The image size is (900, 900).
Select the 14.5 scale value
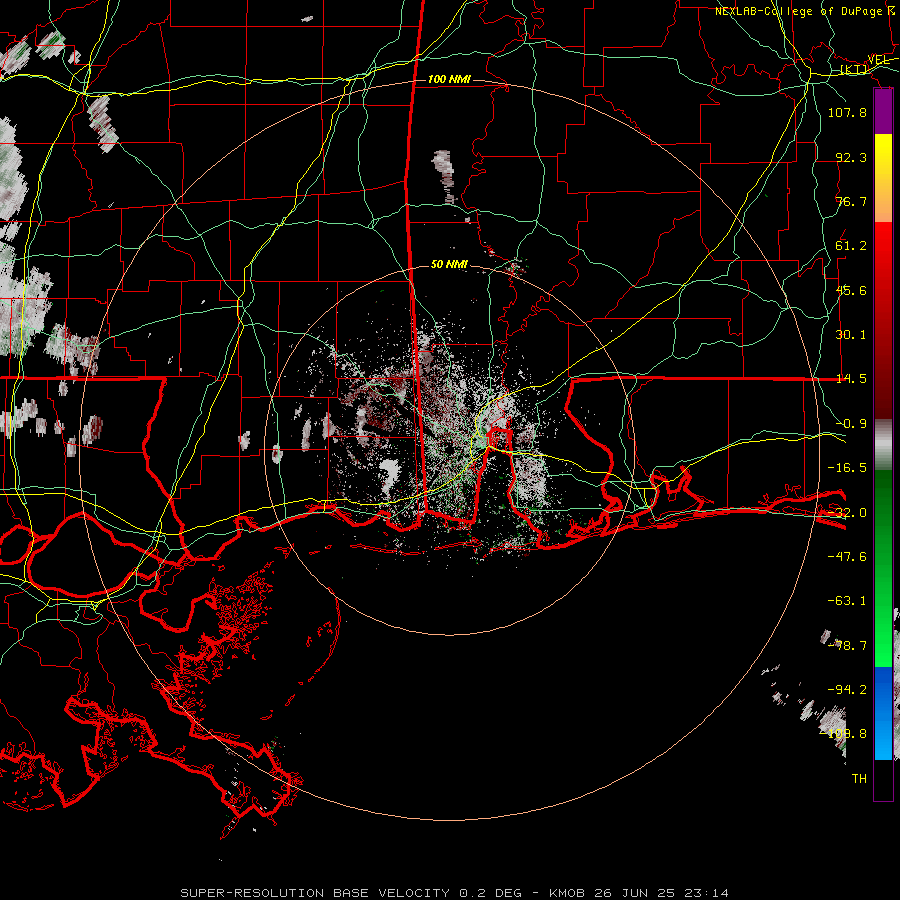[x=851, y=379]
